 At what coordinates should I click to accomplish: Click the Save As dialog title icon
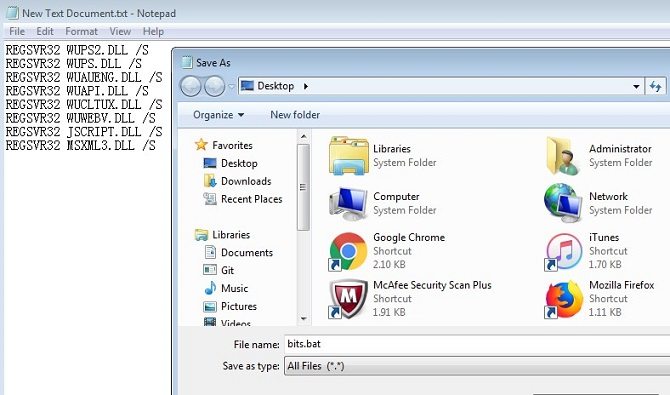point(187,62)
